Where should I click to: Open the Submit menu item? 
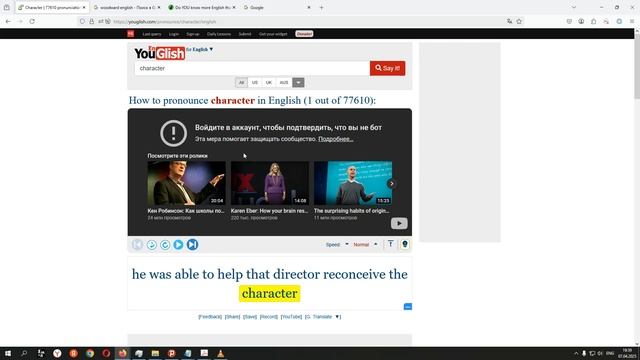[x=245, y=34]
